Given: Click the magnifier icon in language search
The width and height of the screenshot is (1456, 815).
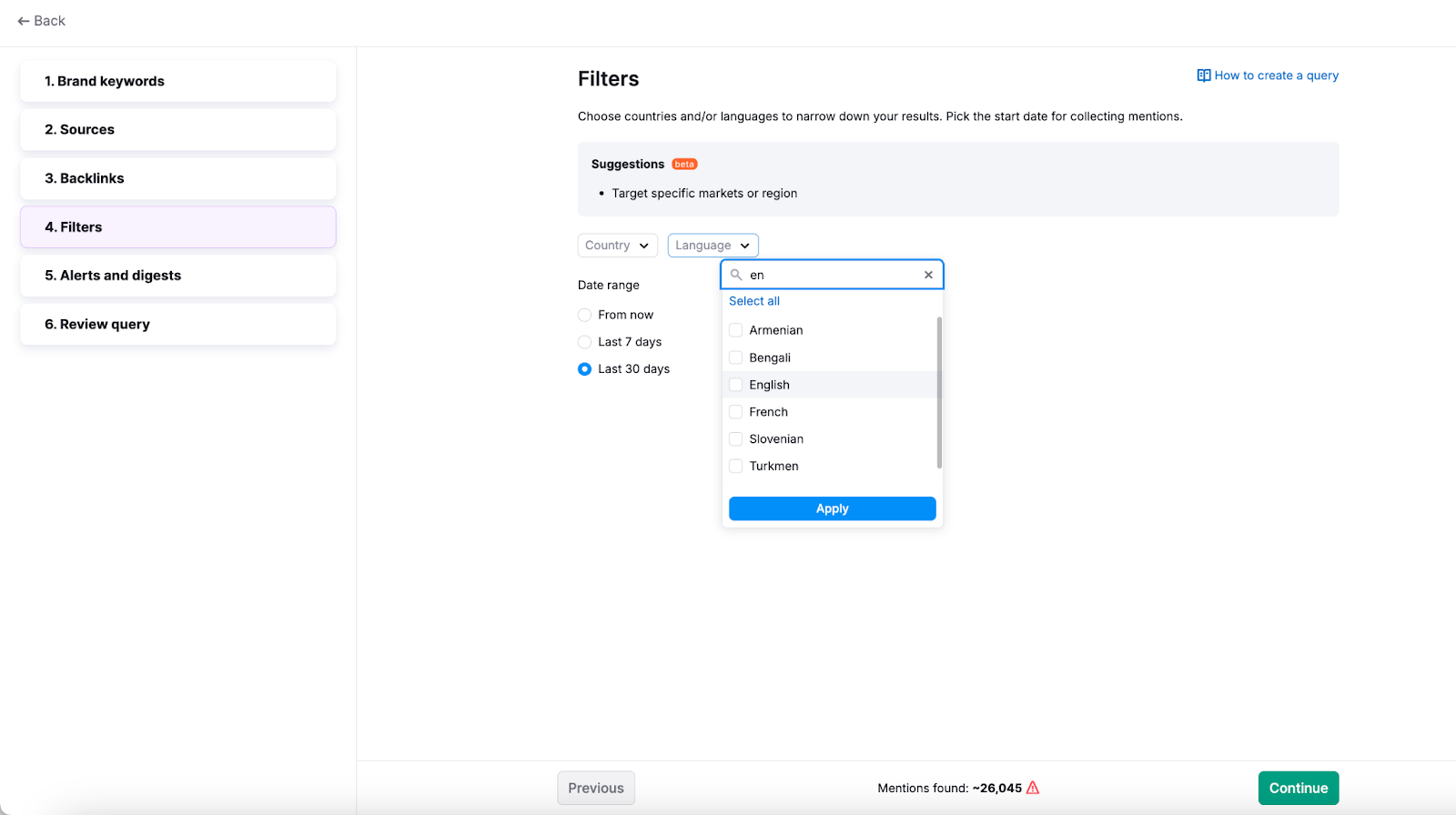Looking at the screenshot, I should pos(736,275).
